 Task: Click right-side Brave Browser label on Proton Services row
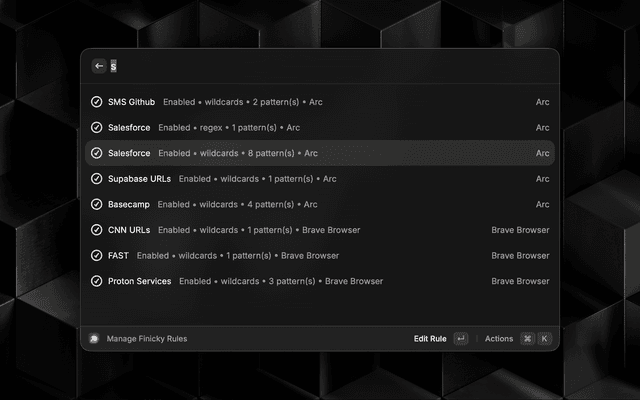coord(520,281)
